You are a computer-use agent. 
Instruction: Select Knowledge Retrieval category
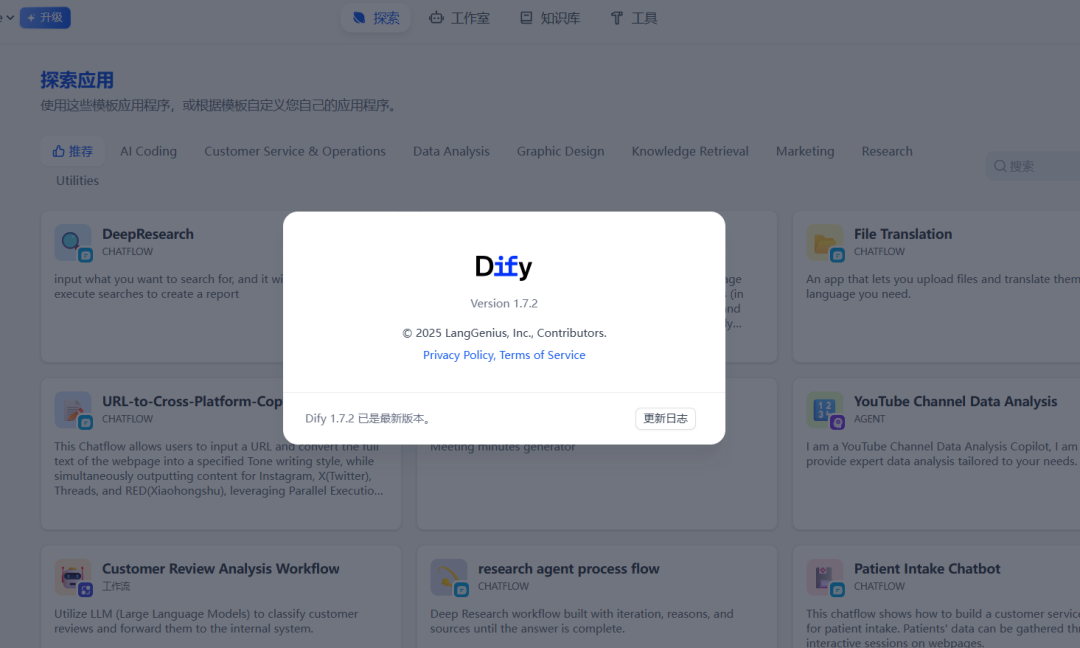pyautogui.click(x=690, y=151)
